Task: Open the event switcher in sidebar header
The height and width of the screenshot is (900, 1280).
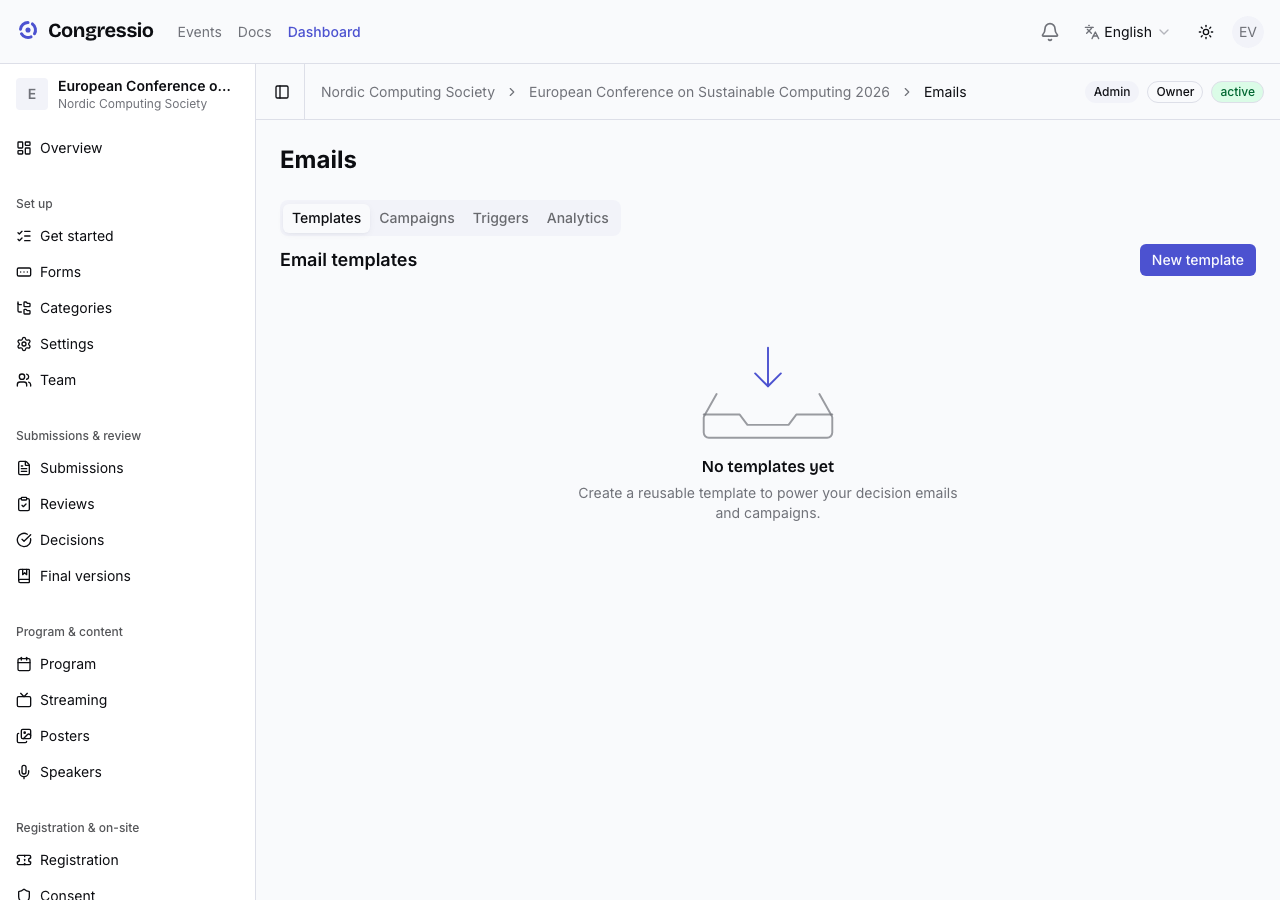Action: pos(128,94)
